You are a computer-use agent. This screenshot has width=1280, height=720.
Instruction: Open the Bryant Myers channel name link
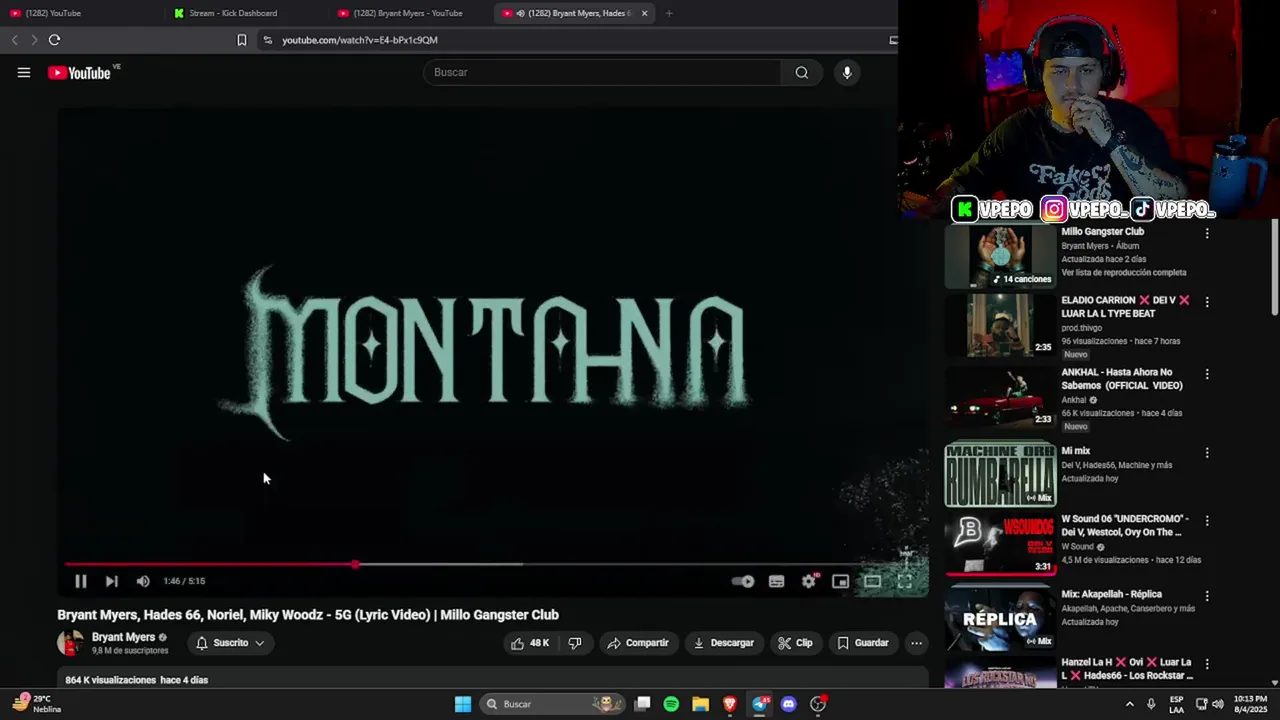point(123,637)
